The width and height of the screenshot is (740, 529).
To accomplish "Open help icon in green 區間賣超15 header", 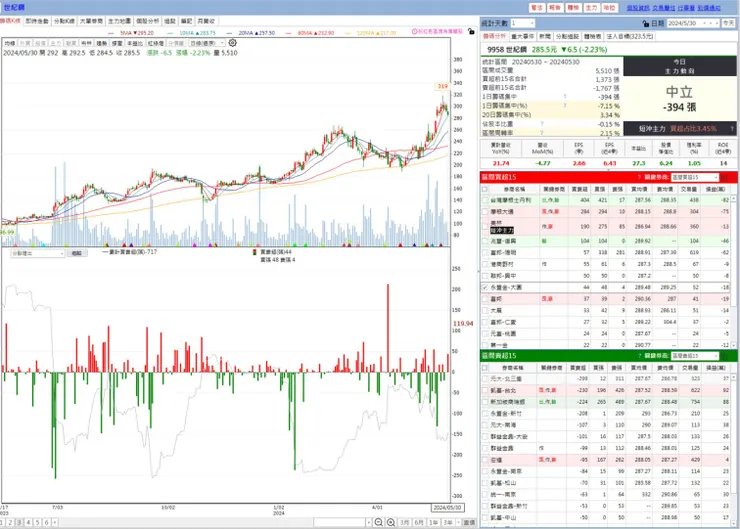I will pos(639,356).
